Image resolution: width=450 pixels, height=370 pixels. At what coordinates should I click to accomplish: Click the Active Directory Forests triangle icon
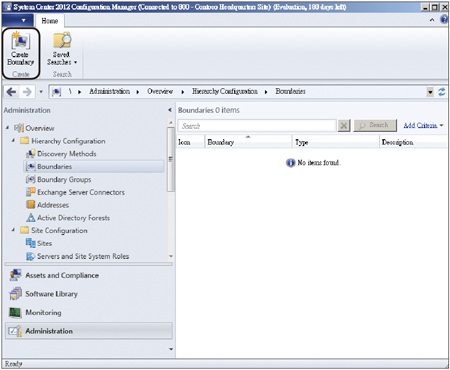coord(31,218)
